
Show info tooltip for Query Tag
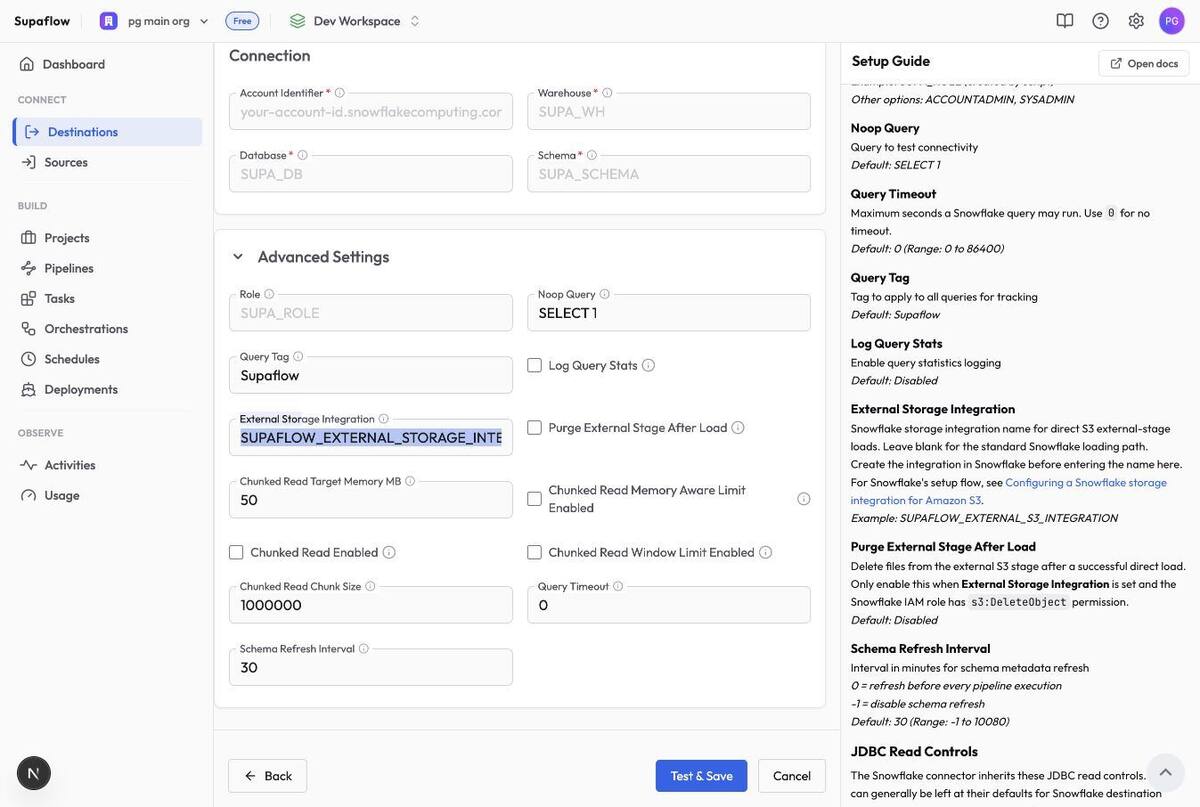[298, 356]
